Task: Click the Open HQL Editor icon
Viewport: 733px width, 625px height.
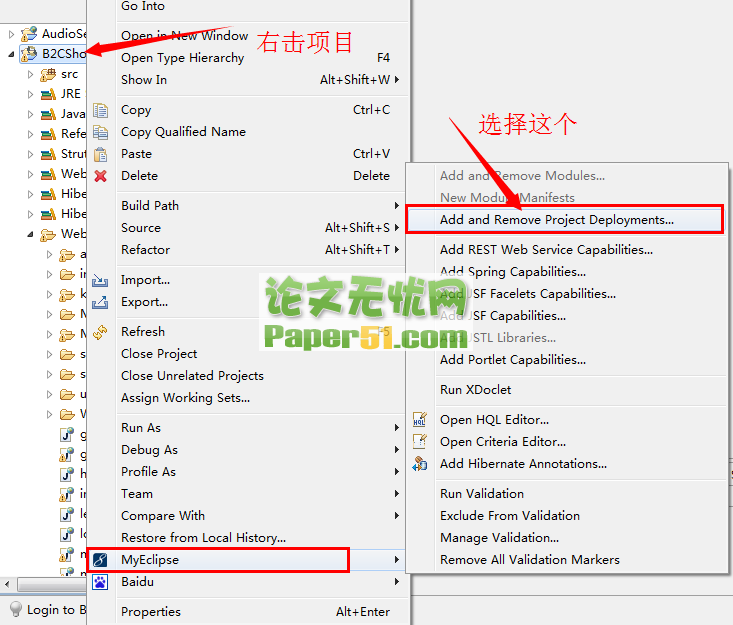Action: tap(419, 420)
